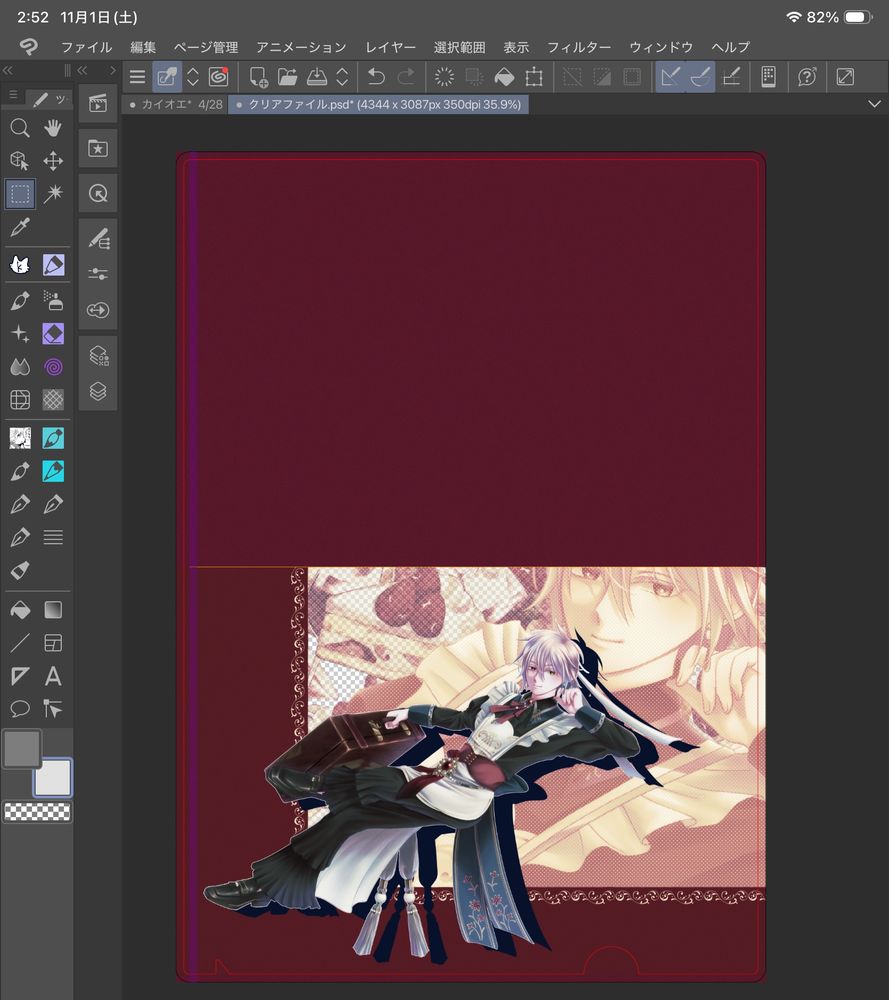Viewport: 889px width, 1000px height.
Task: Open the ウィンドウ menu
Action: tap(661, 47)
